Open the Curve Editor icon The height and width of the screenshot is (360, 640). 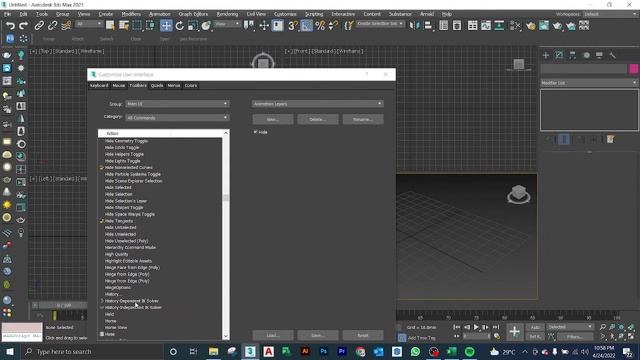point(486,26)
